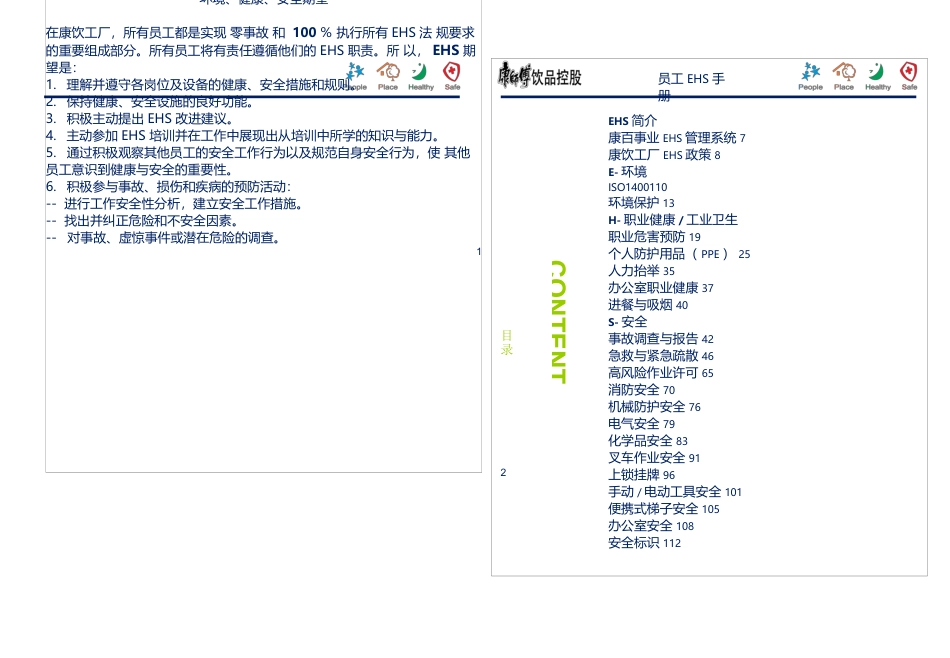The height and width of the screenshot is (658, 950).
Task: Select contents entry '进餐与吸烟 40'
Action: coord(648,305)
